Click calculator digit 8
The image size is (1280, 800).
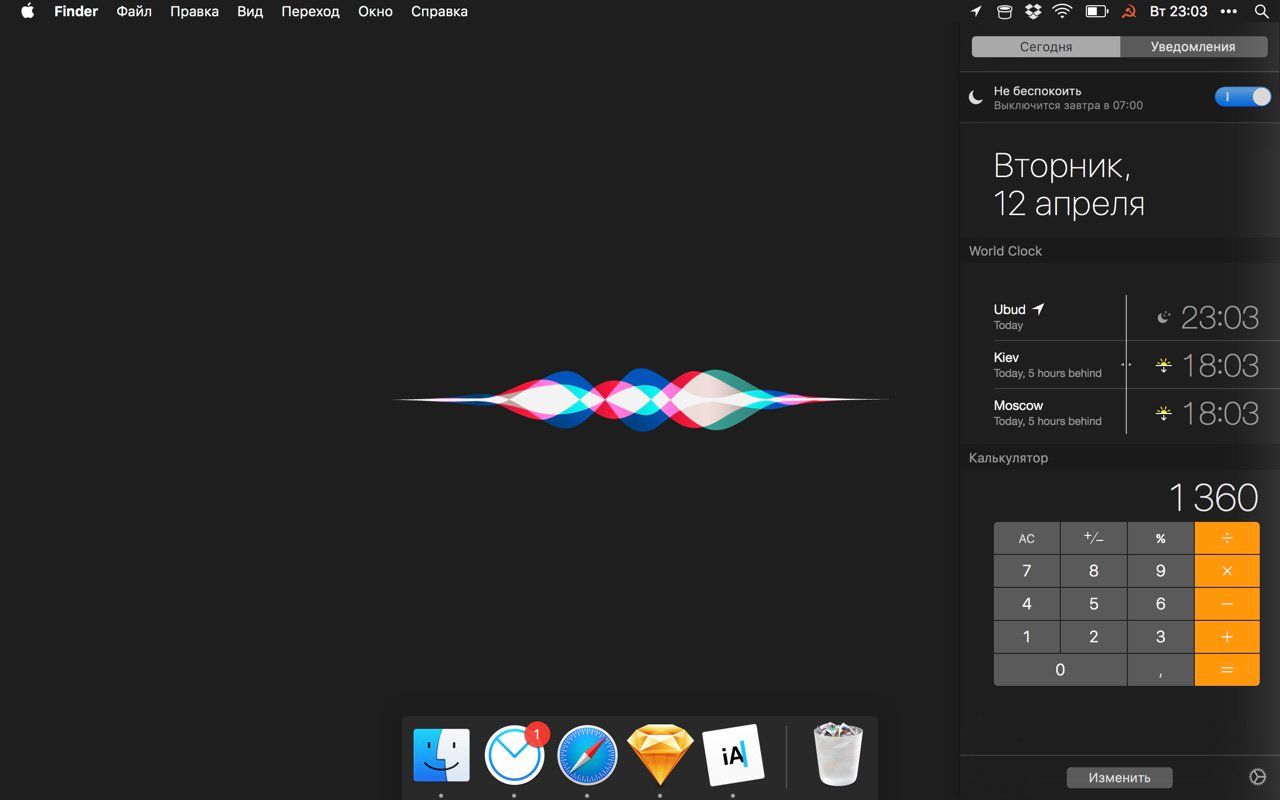1093,571
